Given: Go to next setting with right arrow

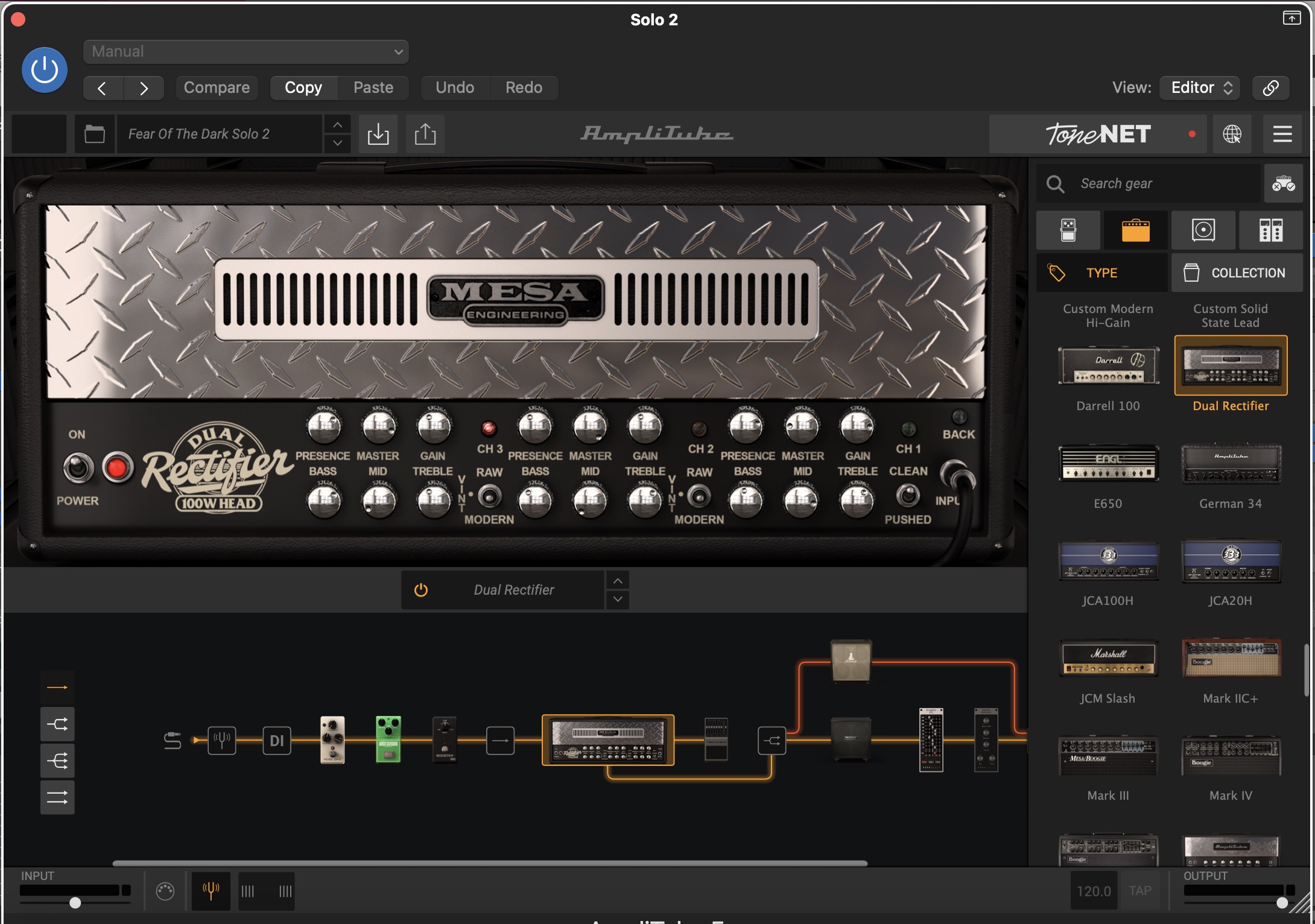Looking at the screenshot, I should 144,88.
